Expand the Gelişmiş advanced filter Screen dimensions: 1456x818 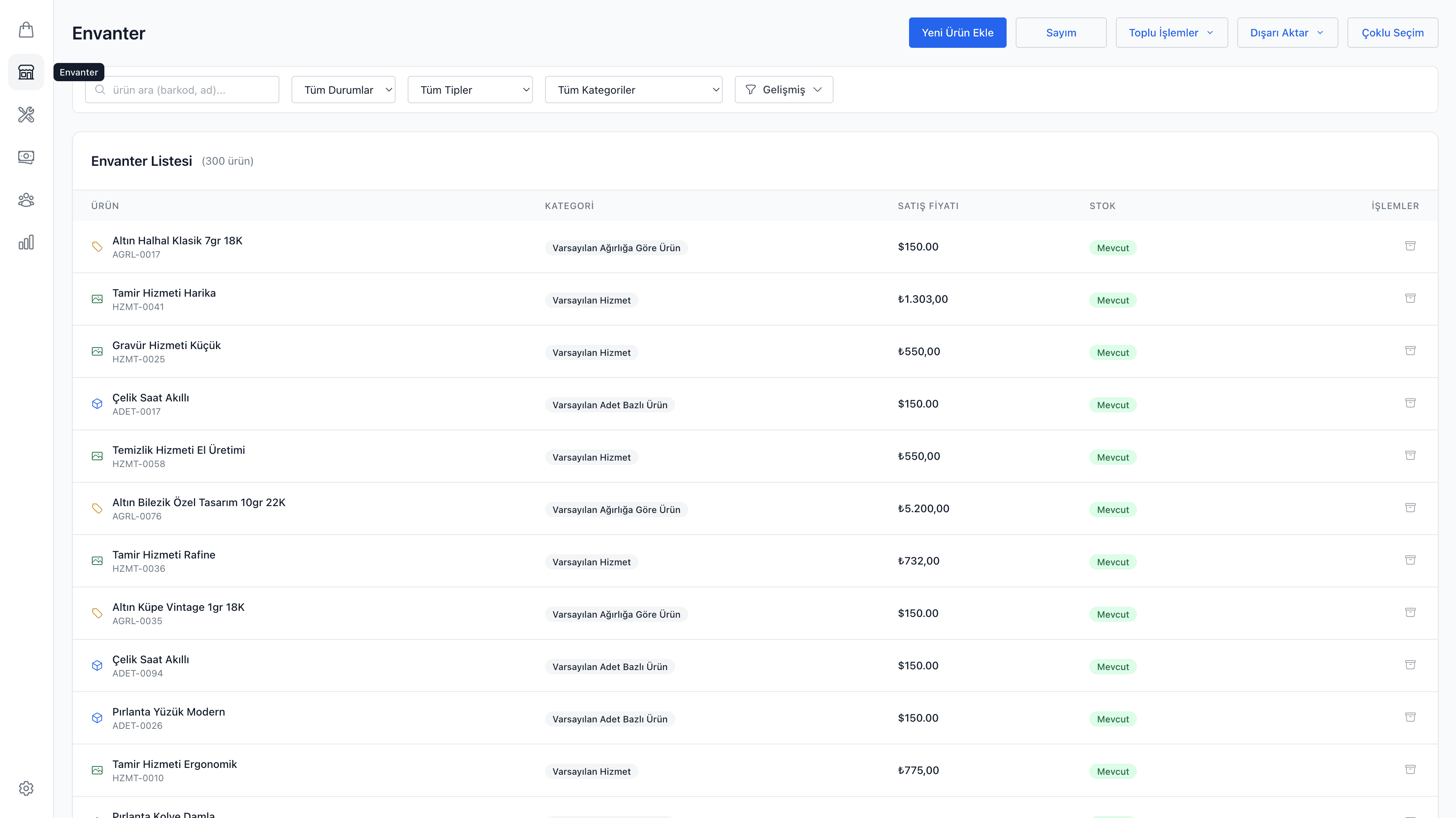click(x=783, y=90)
